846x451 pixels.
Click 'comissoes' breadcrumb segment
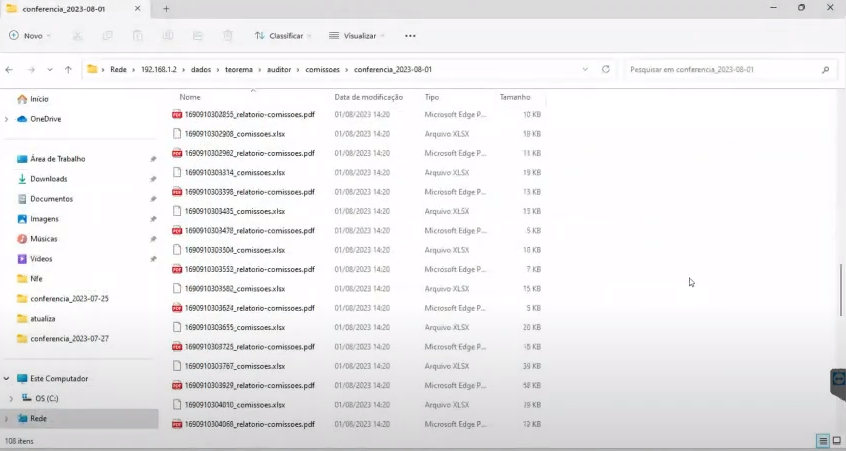[x=323, y=70]
